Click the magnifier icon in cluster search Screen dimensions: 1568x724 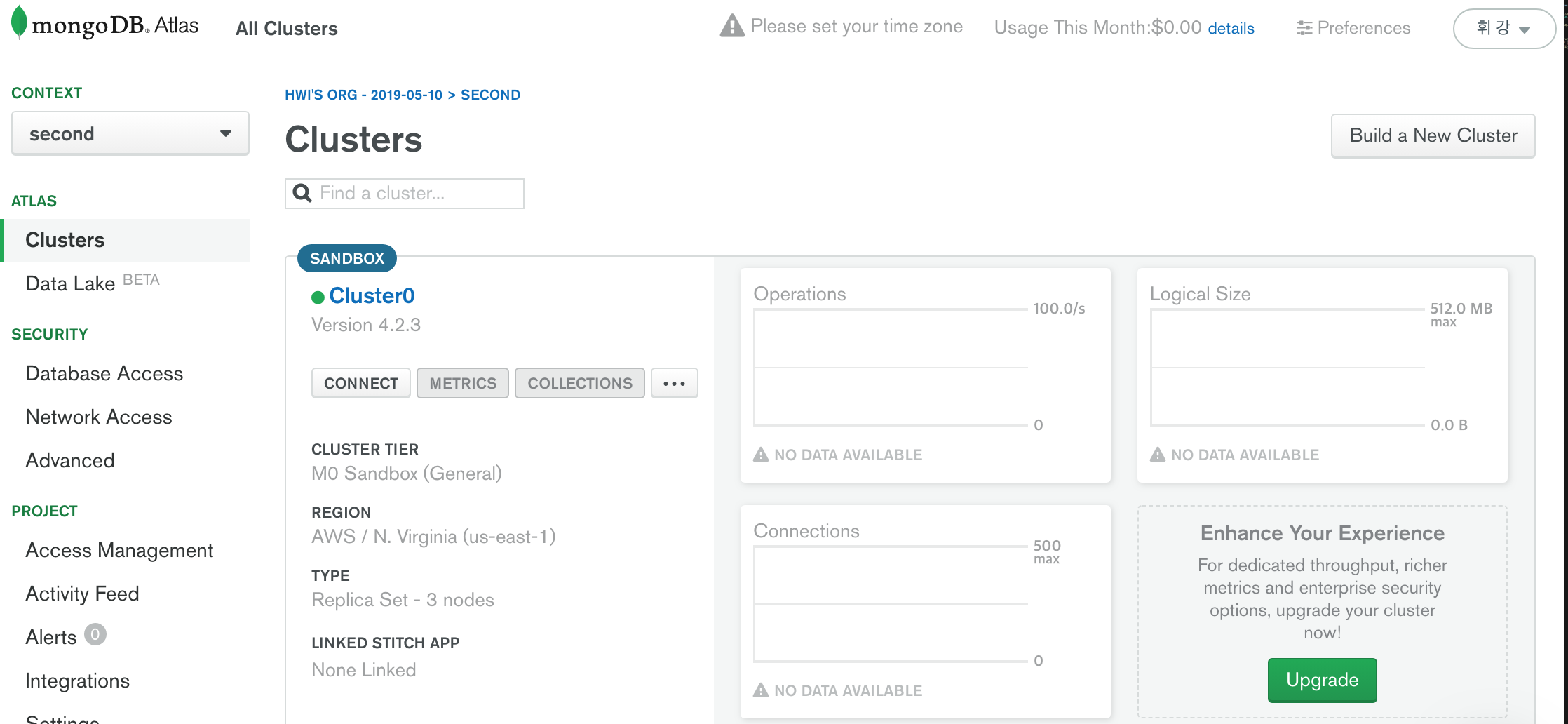(302, 193)
